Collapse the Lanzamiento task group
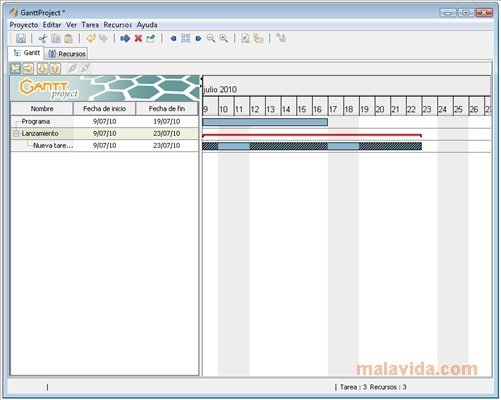501x400 pixels. (x=16, y=134)
